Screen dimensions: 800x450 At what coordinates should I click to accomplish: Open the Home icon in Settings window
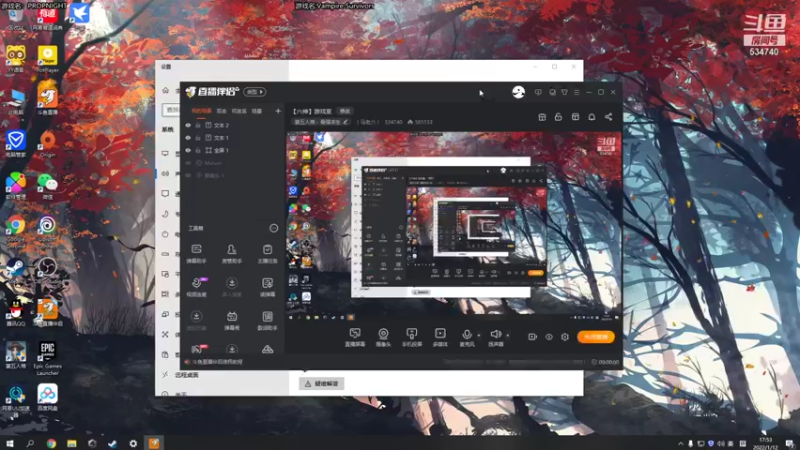(165, 90)
